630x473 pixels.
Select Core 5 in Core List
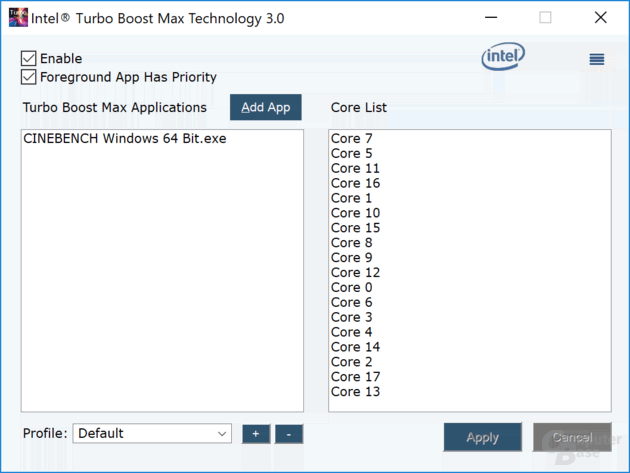coord(470,154)
